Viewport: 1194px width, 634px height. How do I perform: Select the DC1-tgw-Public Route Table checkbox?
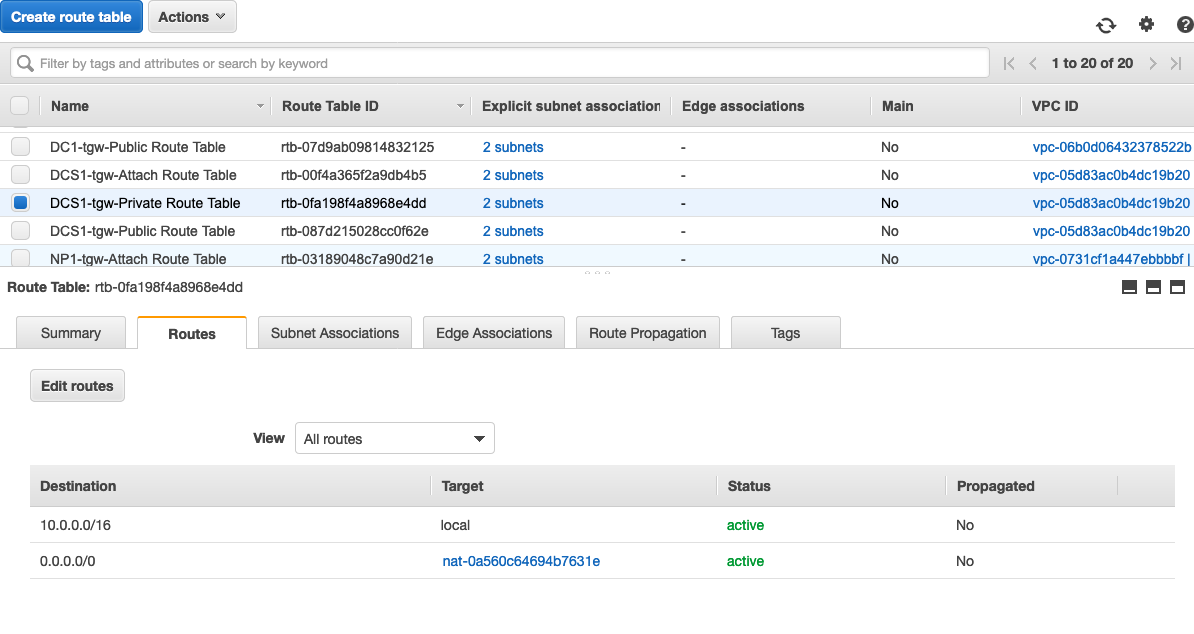click(20, 147)
